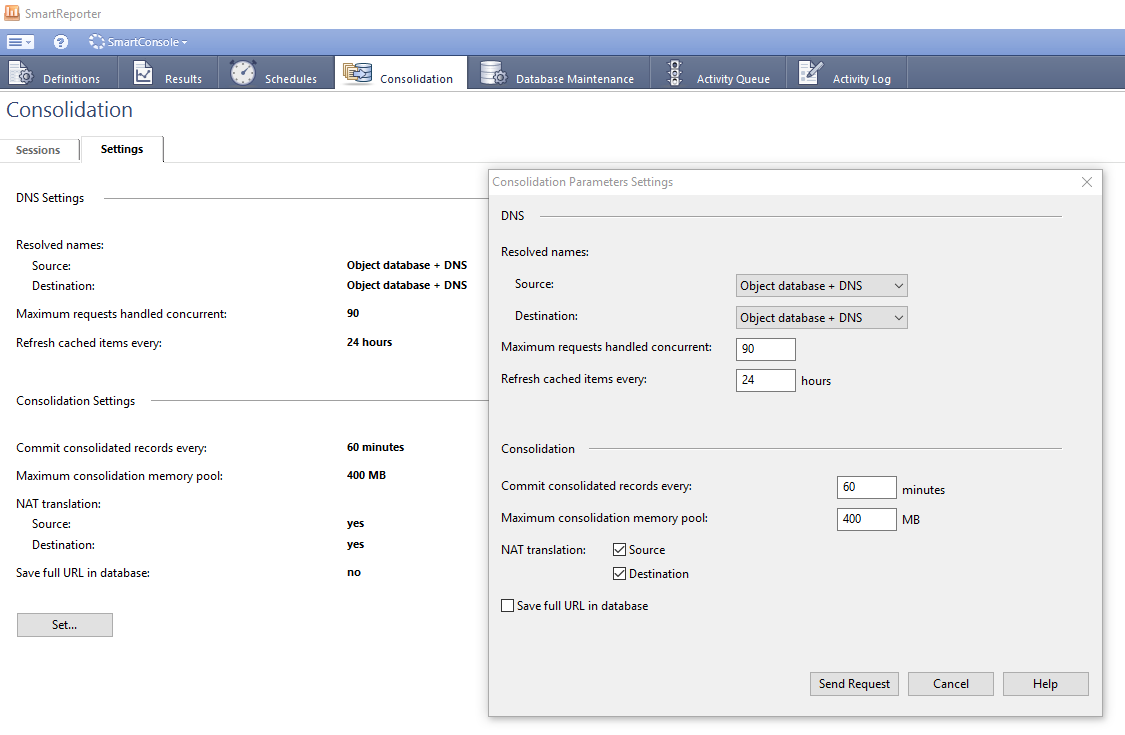Screen dimensions: 1125x735
Task: Click the SmartReporter application icon in title bar
Action: 12,13
